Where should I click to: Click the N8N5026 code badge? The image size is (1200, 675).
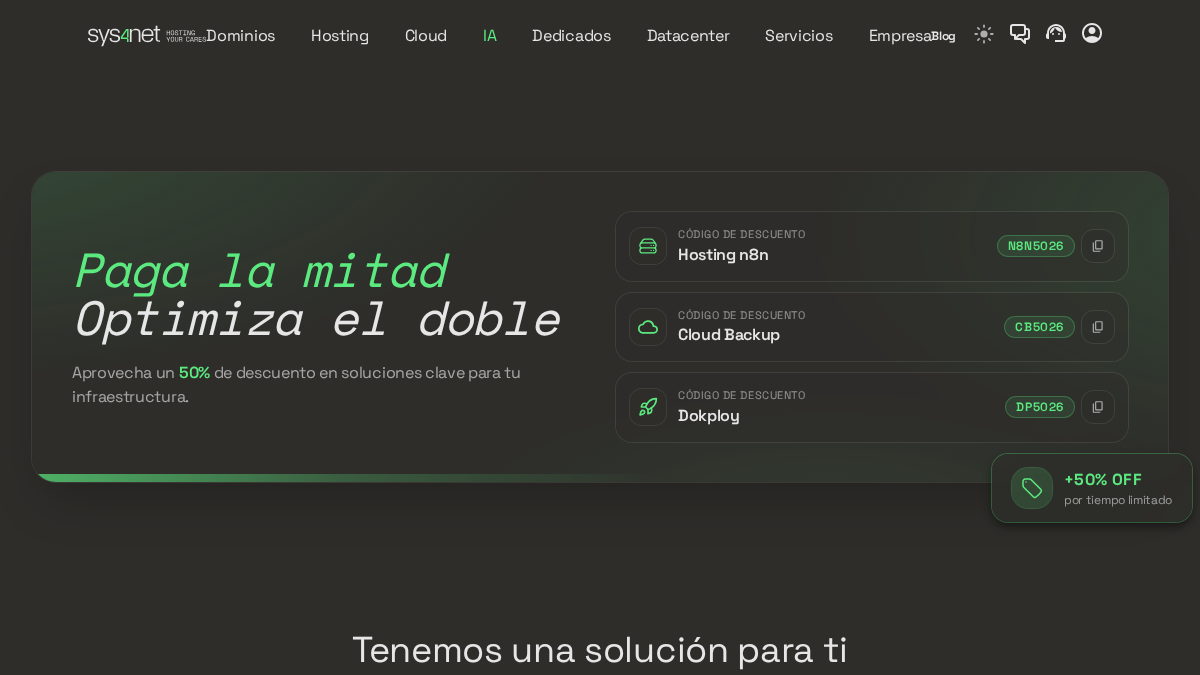1036,246
